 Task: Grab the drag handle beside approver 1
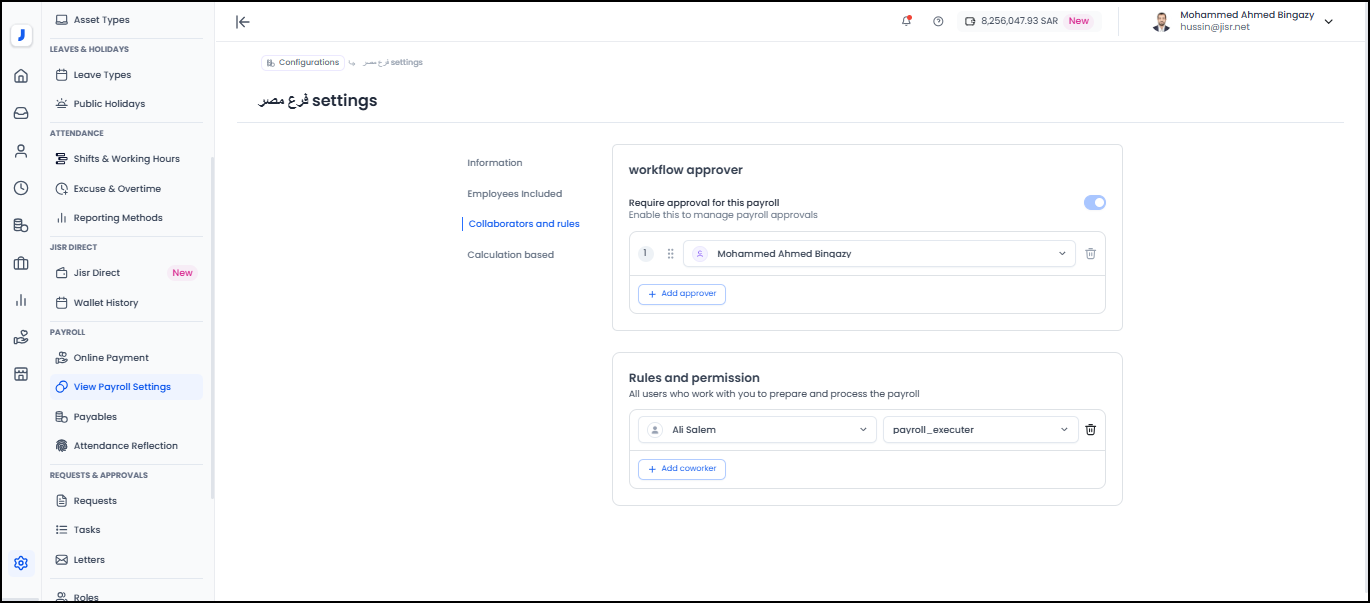(x=670, y=254)
